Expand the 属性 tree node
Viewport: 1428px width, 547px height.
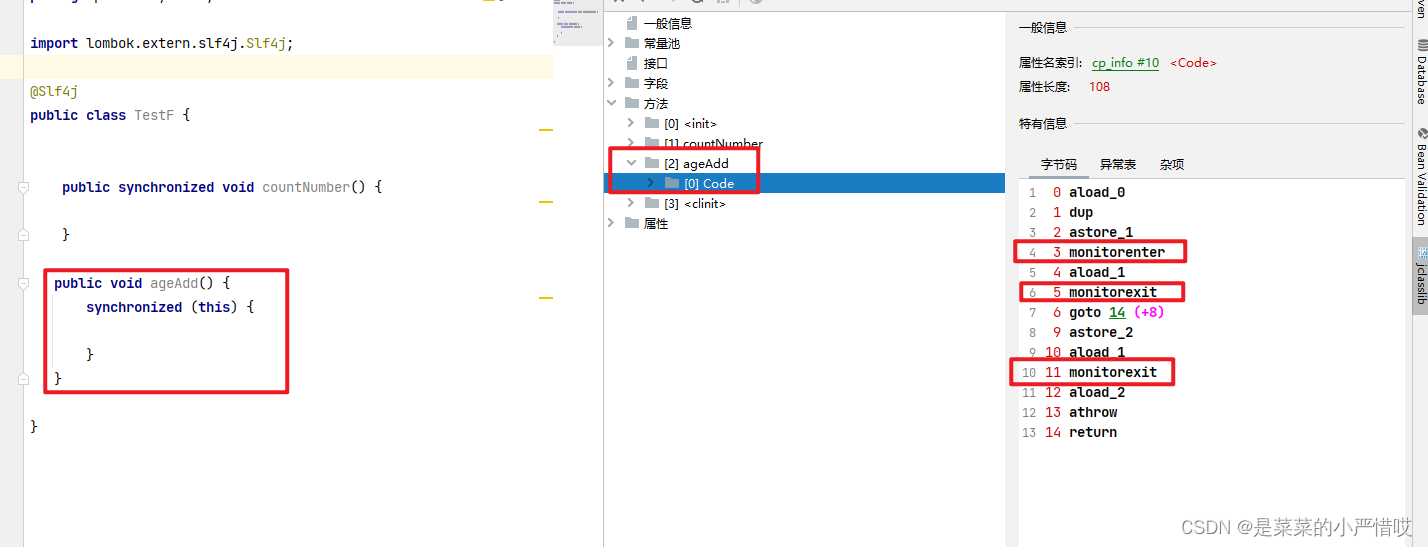point(612,223)
